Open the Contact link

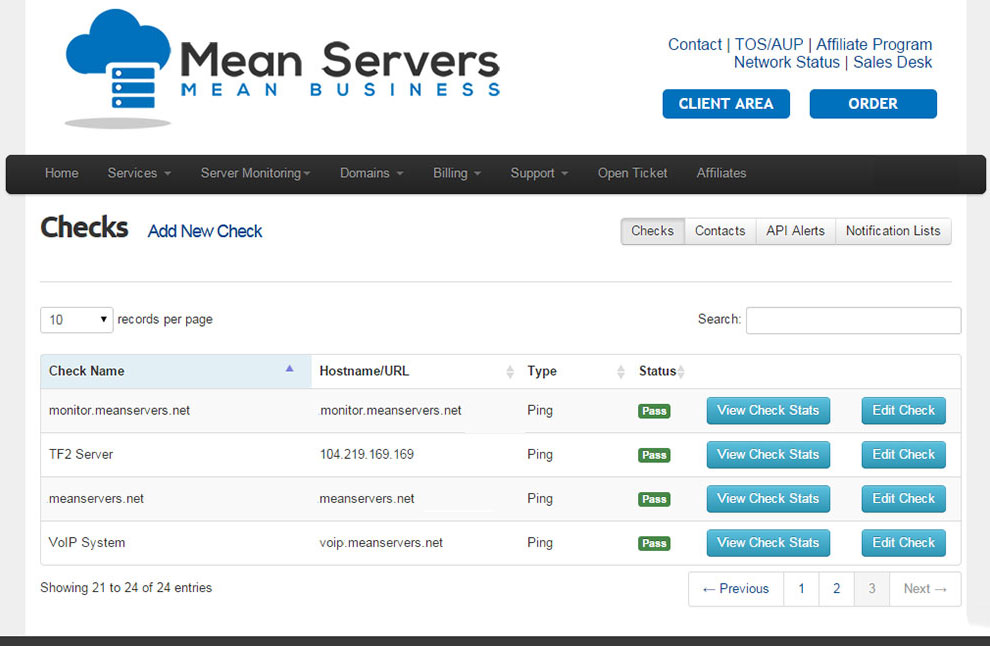pyautogui.click(x=695, y=44)
